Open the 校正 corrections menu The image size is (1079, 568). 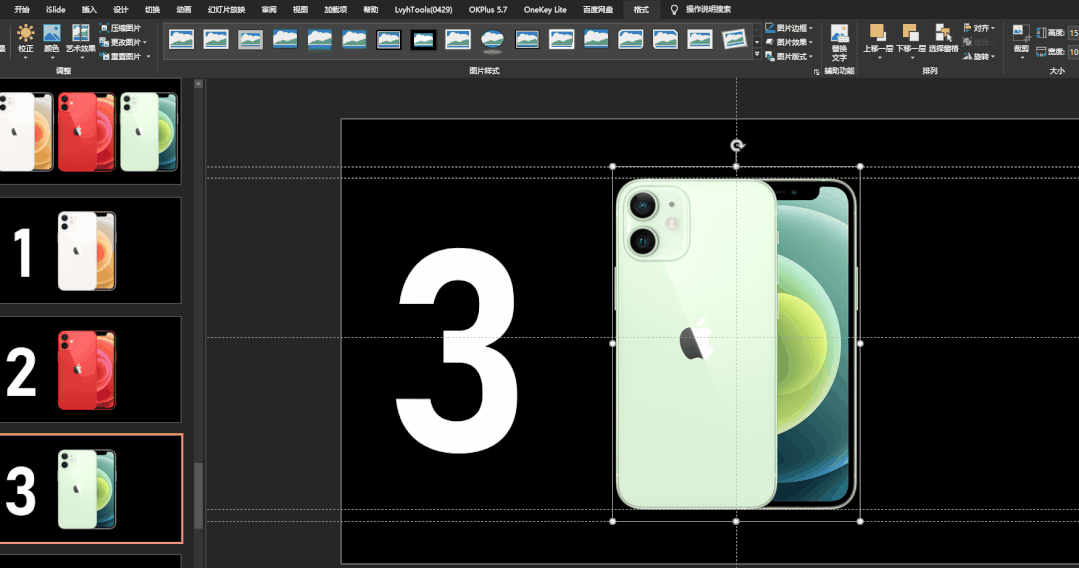click(25, 41)
